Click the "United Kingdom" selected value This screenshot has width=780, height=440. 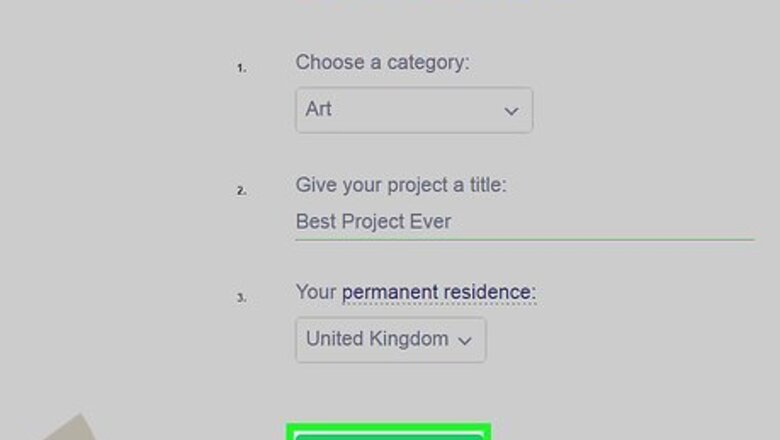[x=377, y=339]
